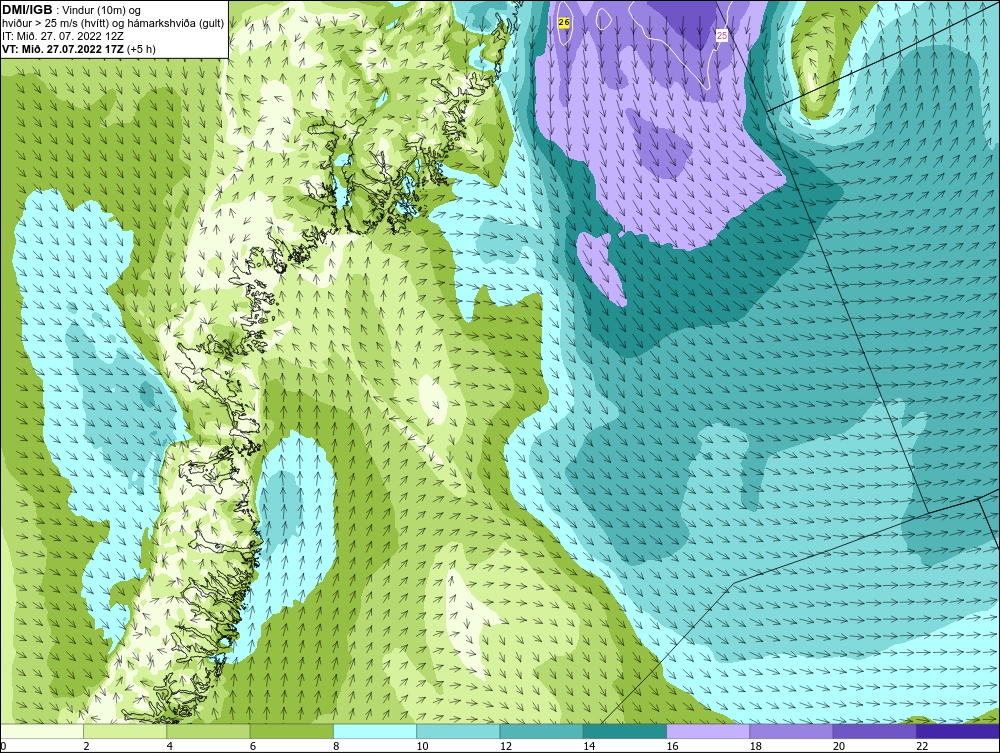Select the 8–10 m/s light cyan swatch

click(375, 731)
